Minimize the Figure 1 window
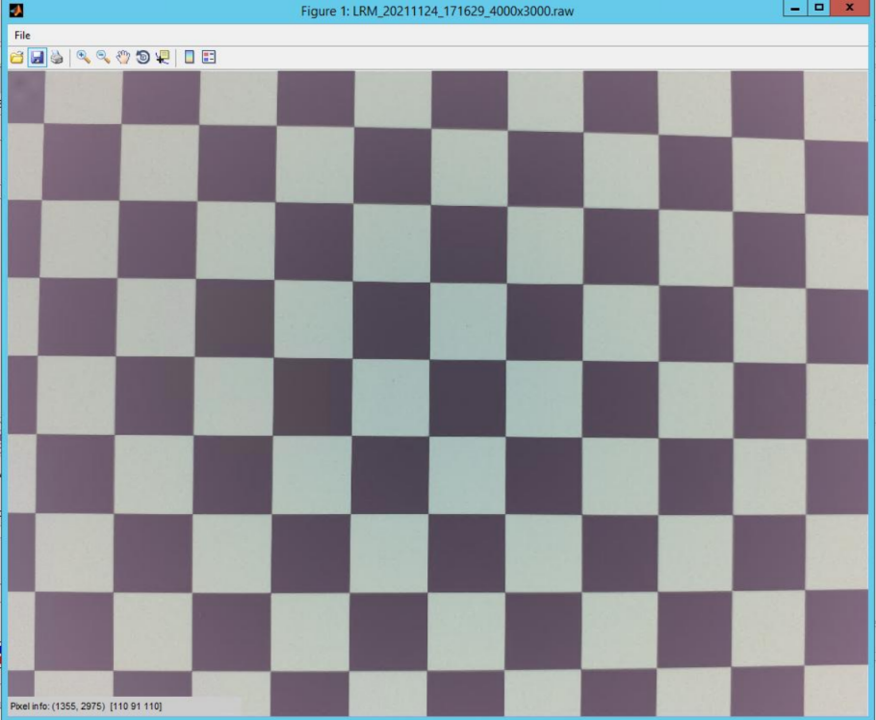This screenshot has width=876, height=720. (x=795, y=8)
